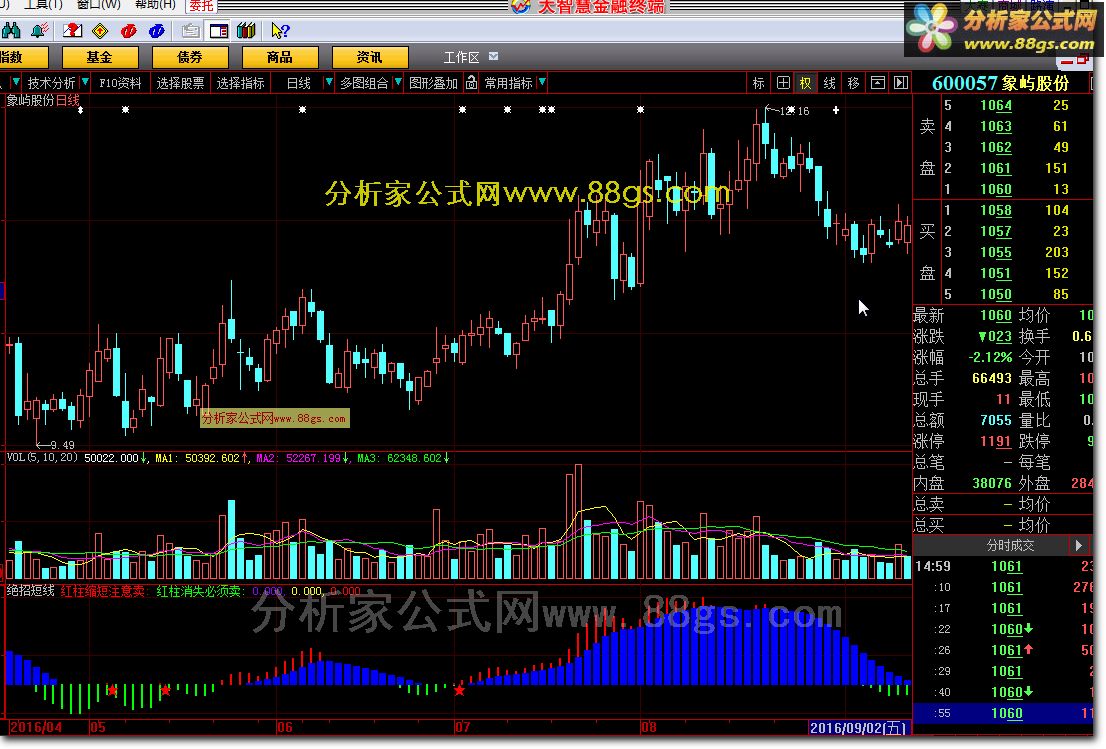Open the colored books library icon
This screenshot has height=749, width=1106.
(x=246, y=30)
